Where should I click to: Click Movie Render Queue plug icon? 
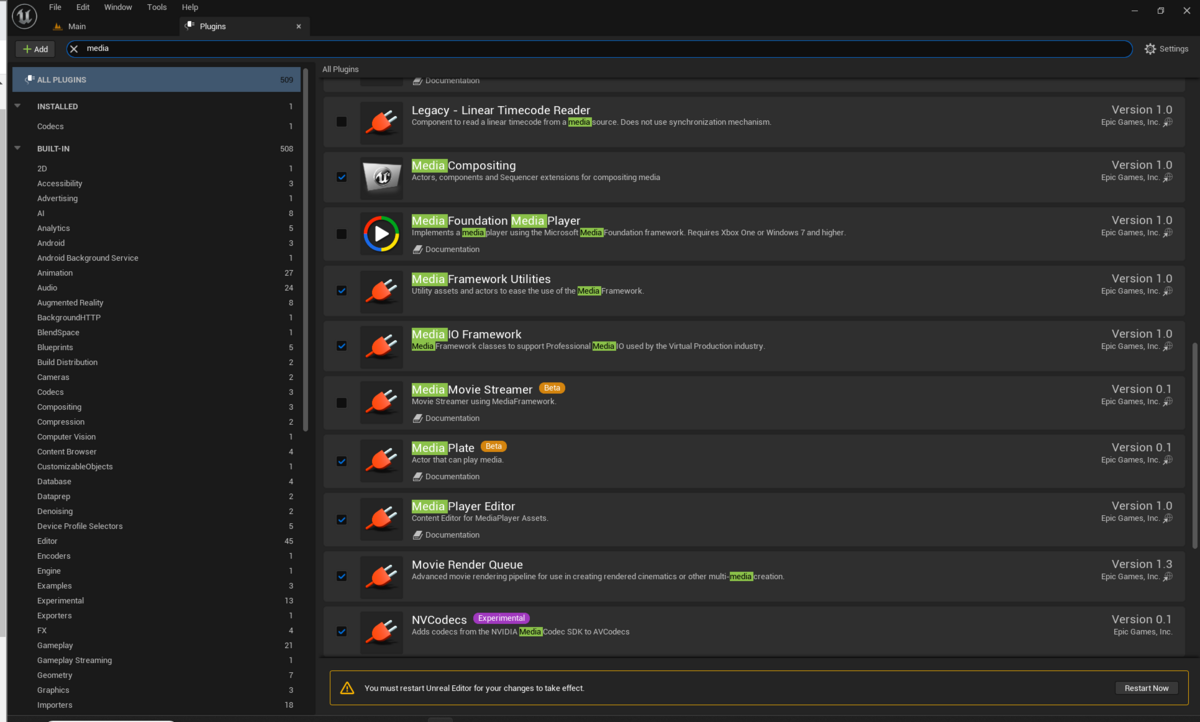(381, 576)
